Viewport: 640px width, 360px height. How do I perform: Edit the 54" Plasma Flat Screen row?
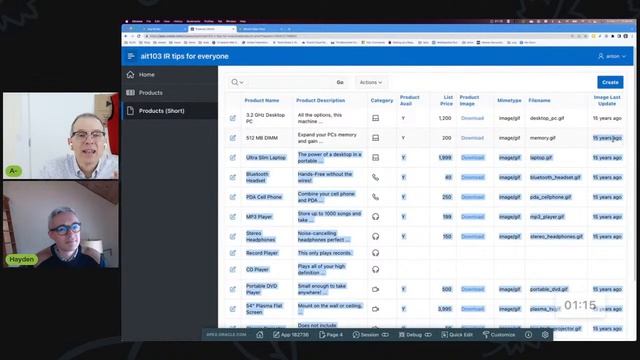click(x=233, y=309)
